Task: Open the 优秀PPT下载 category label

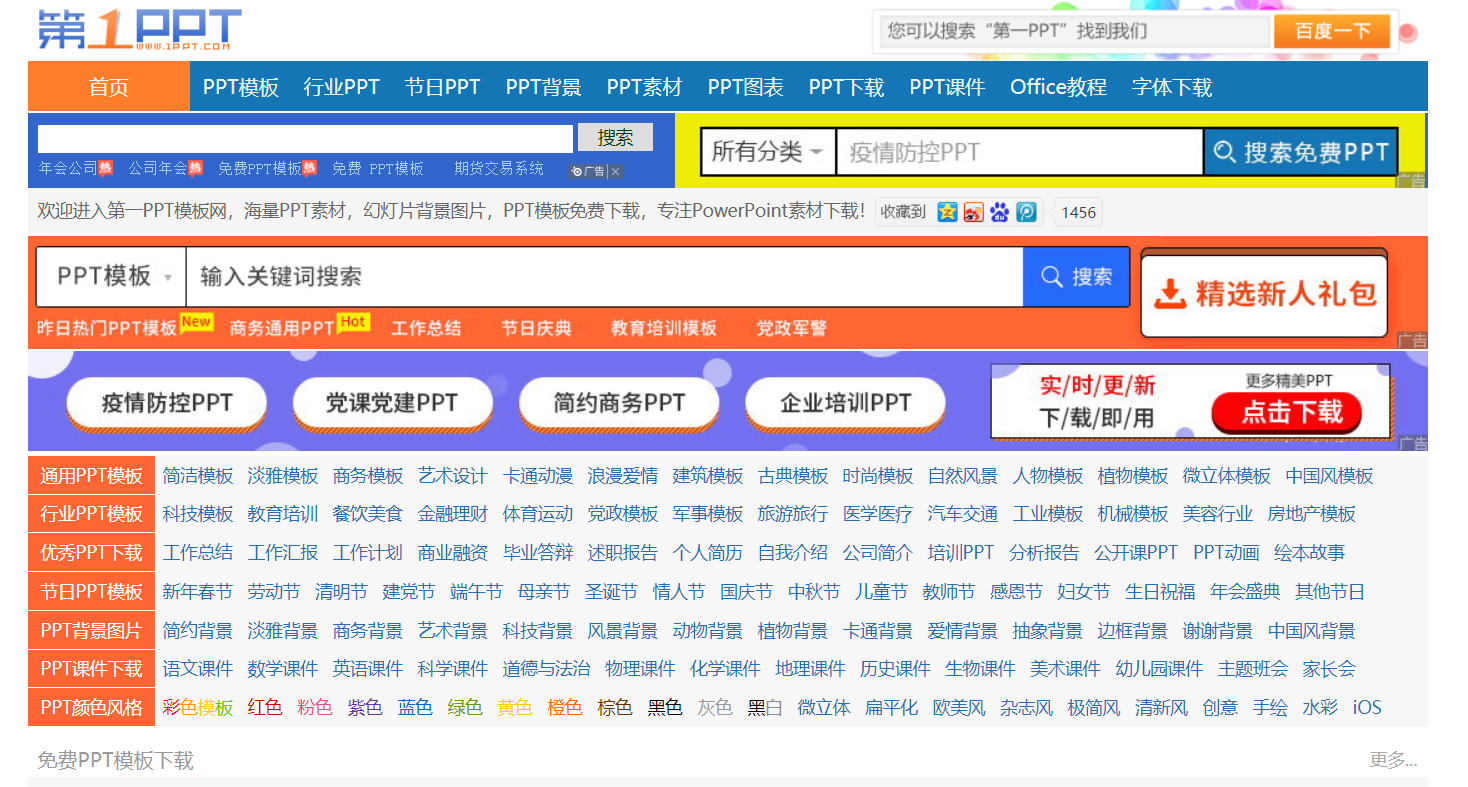Action: click(x=92, y=553)
